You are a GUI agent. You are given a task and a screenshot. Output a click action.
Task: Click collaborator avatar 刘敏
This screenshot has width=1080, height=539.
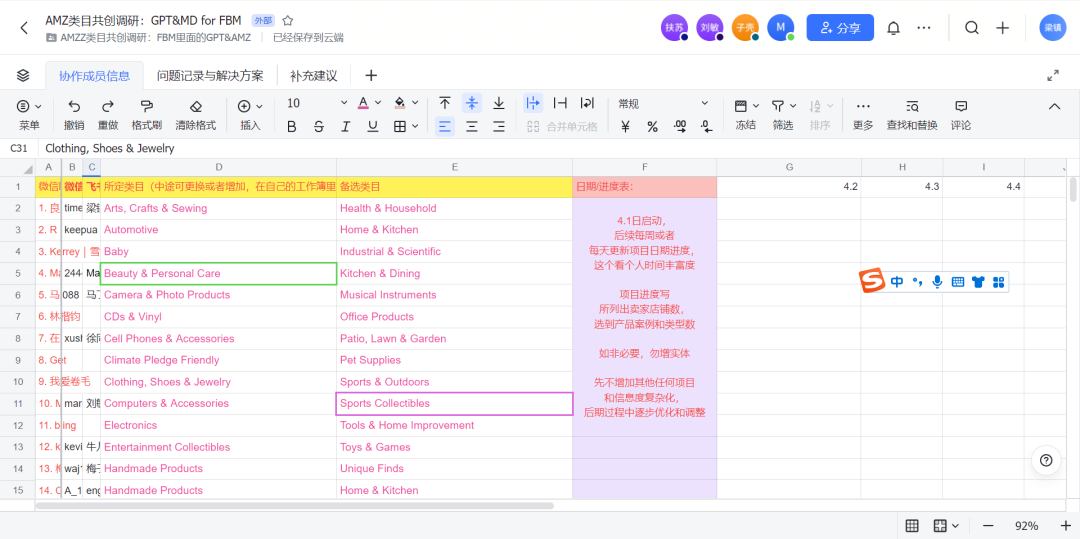tap(709, 28)
